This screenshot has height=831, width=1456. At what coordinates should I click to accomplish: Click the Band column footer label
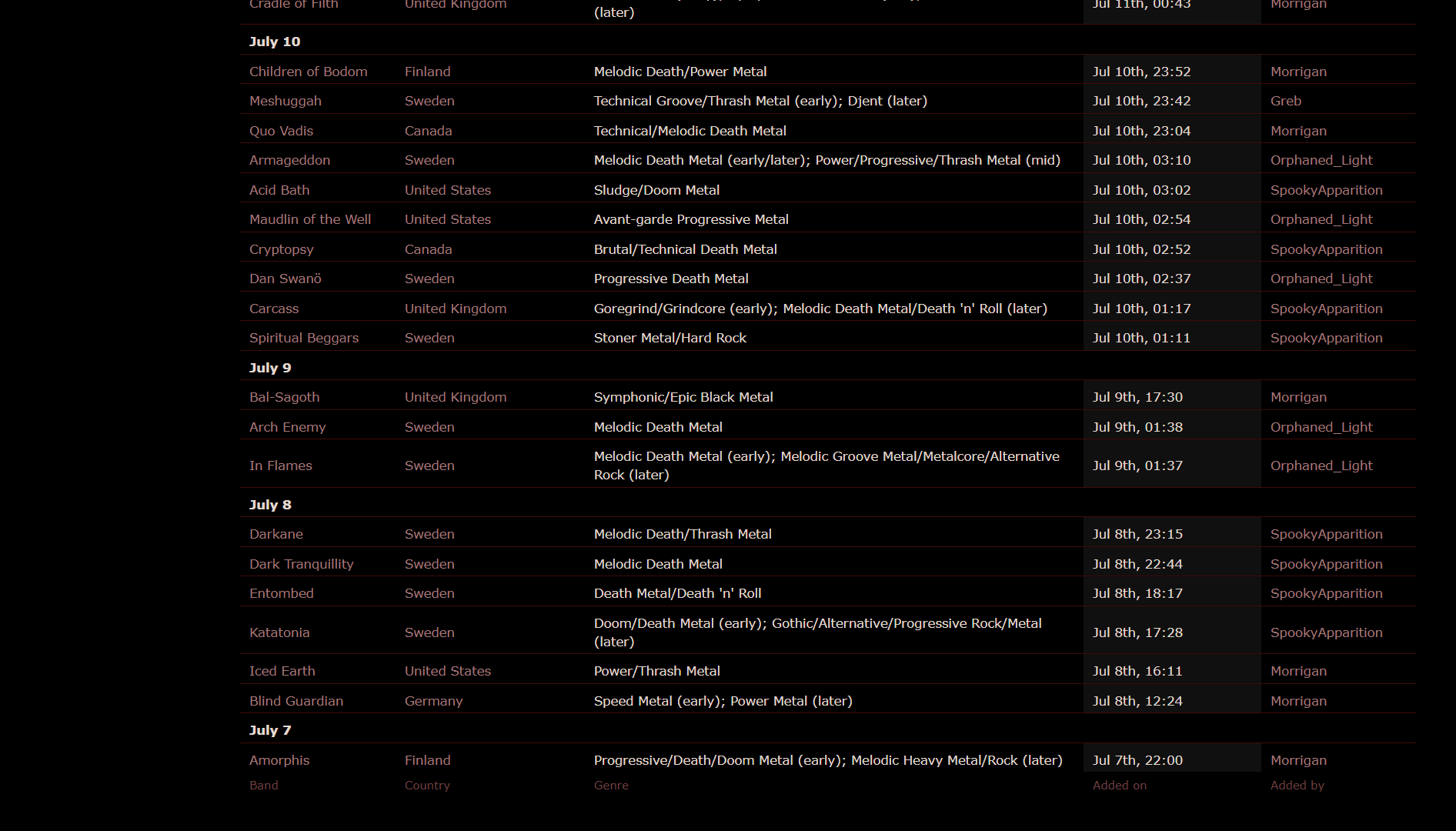click(x=264, y=786)
